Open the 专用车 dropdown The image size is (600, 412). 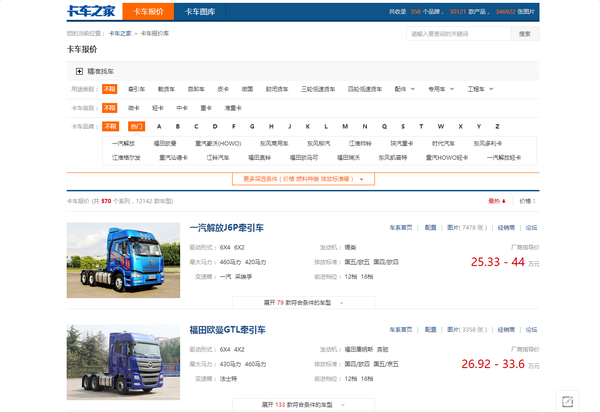(x=441, y=89)
